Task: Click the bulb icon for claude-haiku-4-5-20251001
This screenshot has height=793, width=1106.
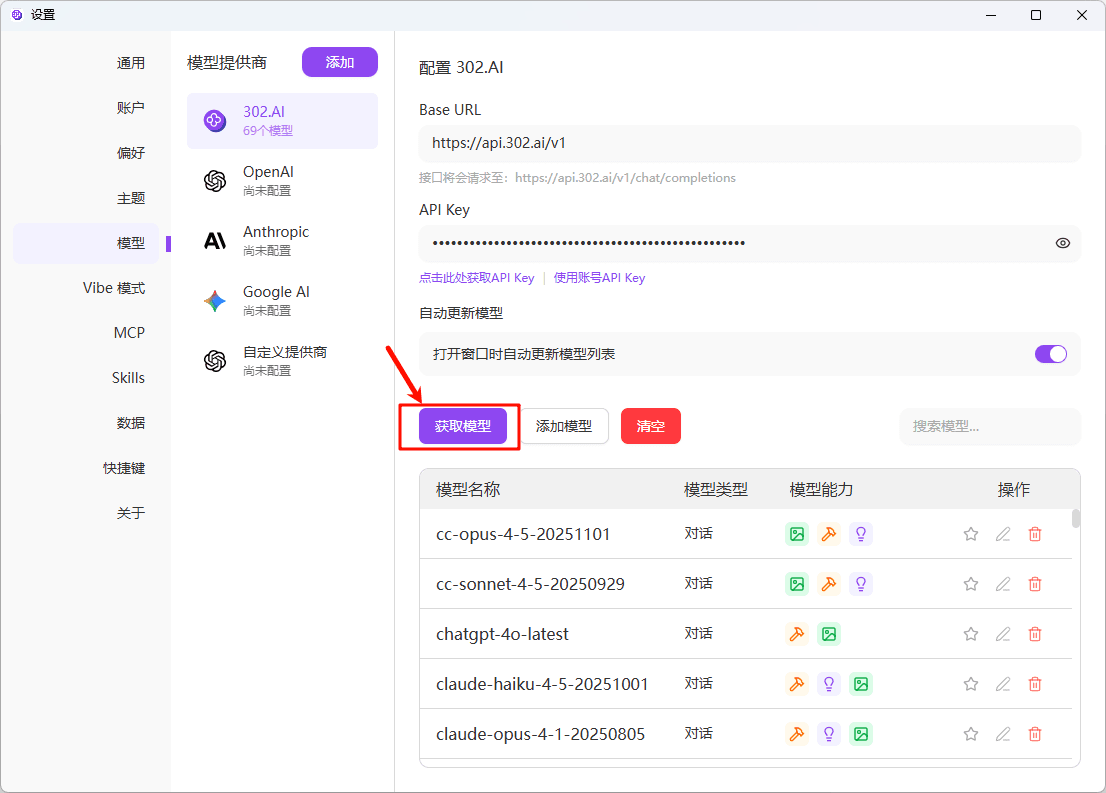Action: tap(829, 684)
